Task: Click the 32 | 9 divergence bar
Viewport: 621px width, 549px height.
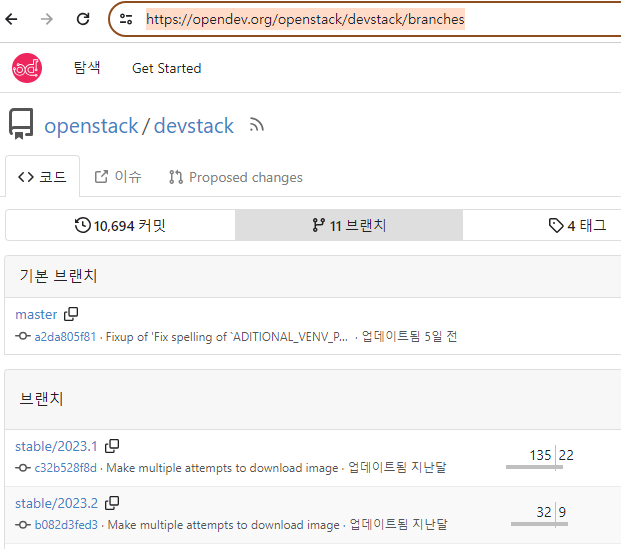Action: coord(539,515)
